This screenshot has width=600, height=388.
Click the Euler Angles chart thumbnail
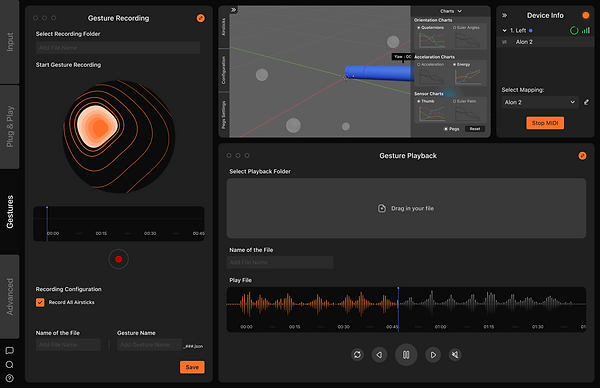click(x=468, y=40)
